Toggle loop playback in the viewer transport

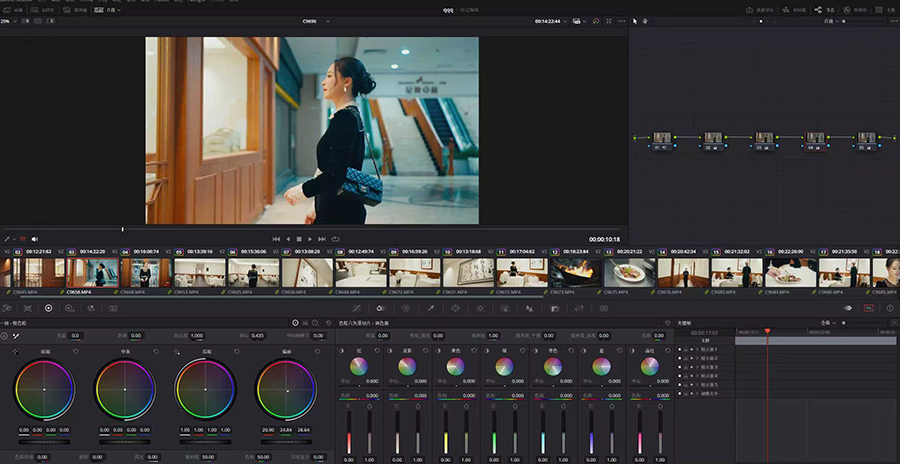[x=335, y=239]
